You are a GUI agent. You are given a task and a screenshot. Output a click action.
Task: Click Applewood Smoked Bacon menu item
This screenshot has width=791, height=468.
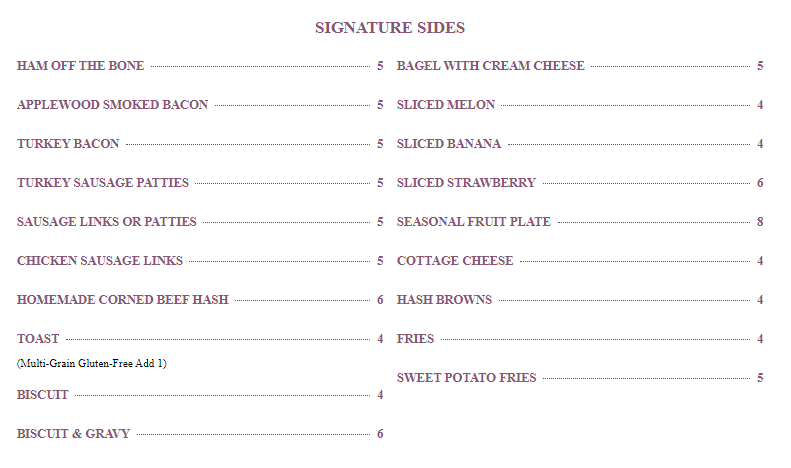(113, 105)
